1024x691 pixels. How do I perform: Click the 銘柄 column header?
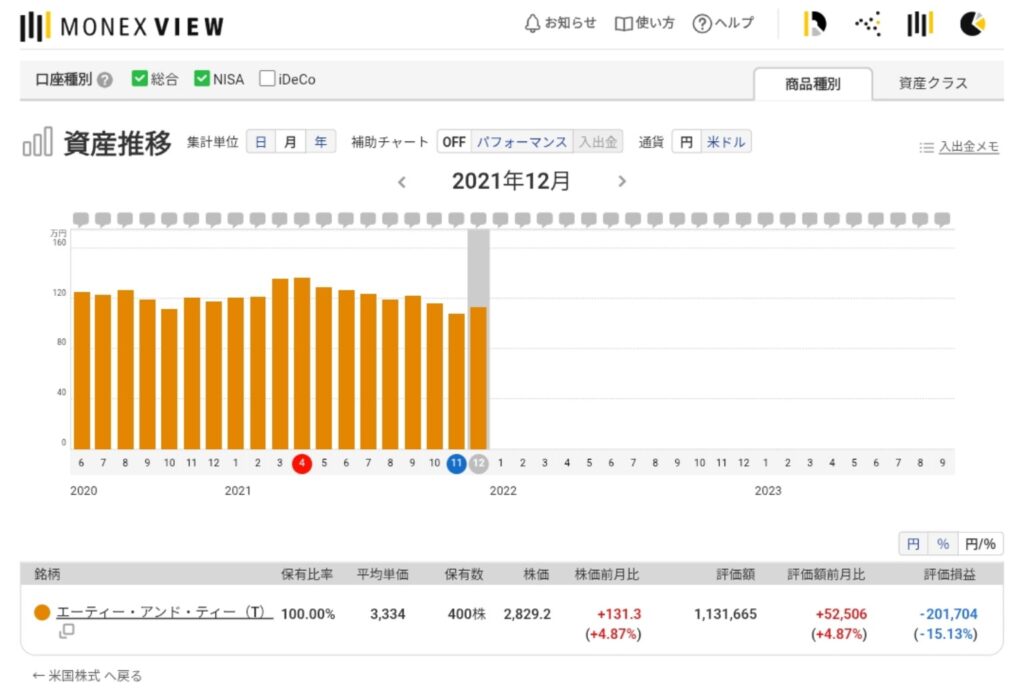pos(47,574)
